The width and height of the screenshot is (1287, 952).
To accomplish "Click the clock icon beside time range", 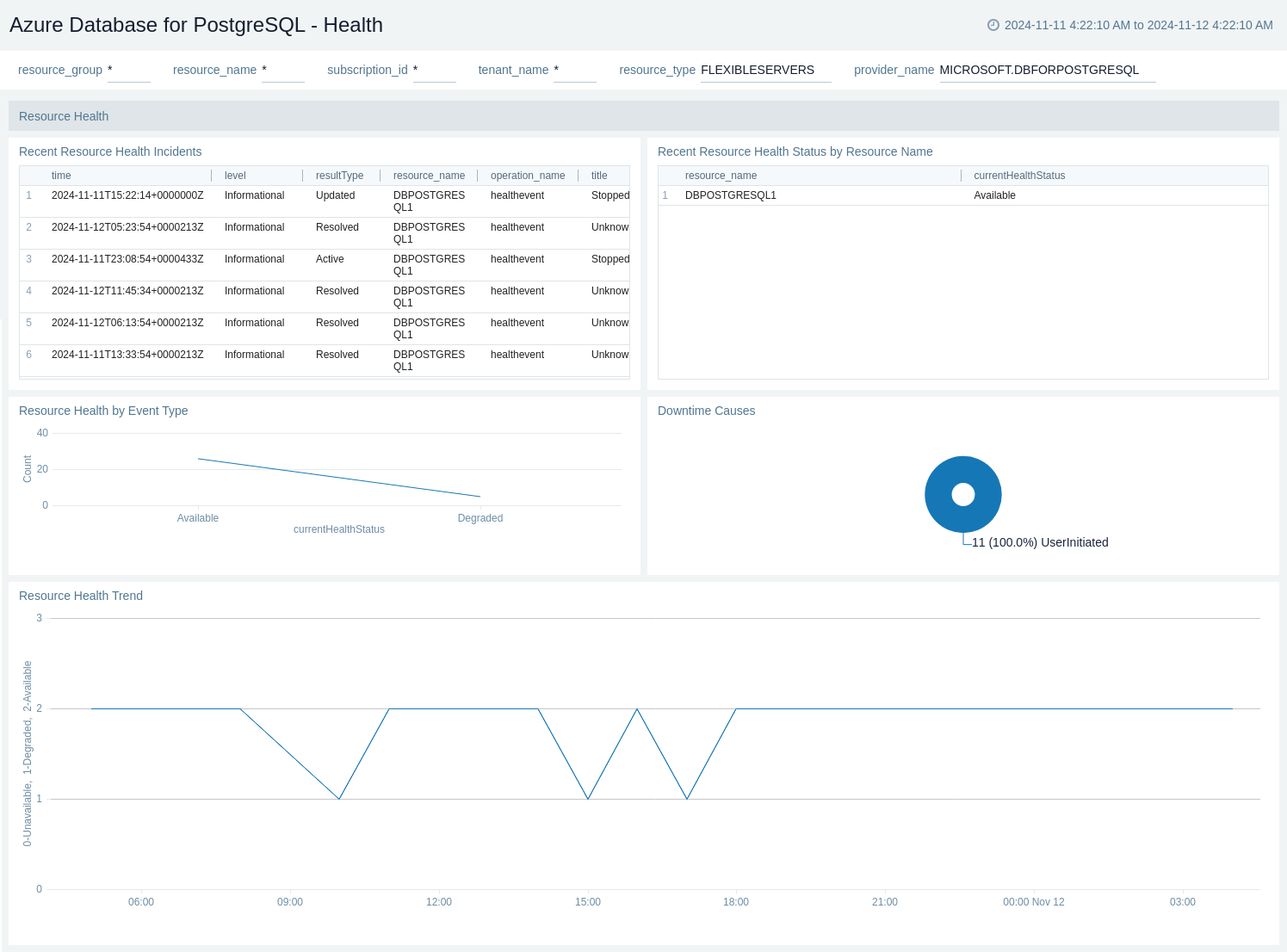I will pyautogui.click(x=993, y=25).
